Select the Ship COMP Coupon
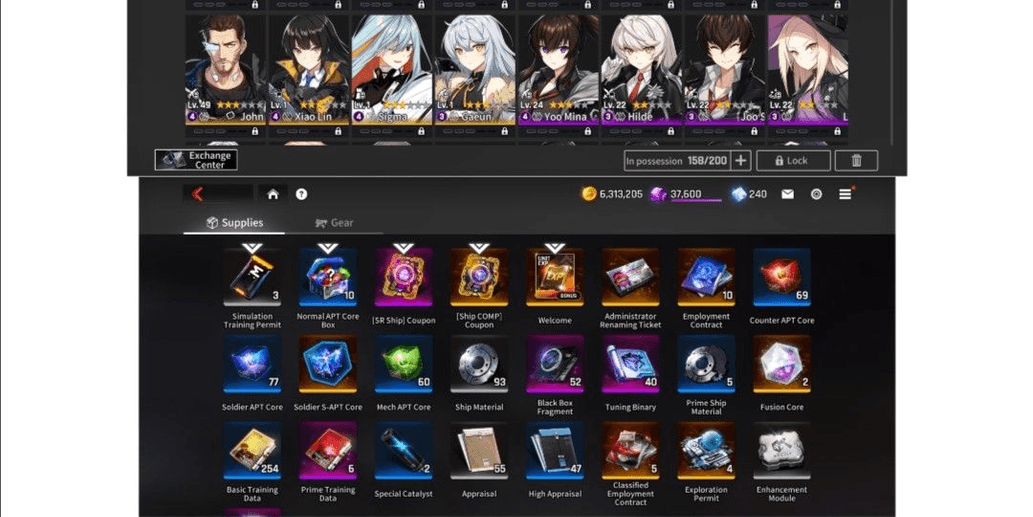 tap(479, 277)
